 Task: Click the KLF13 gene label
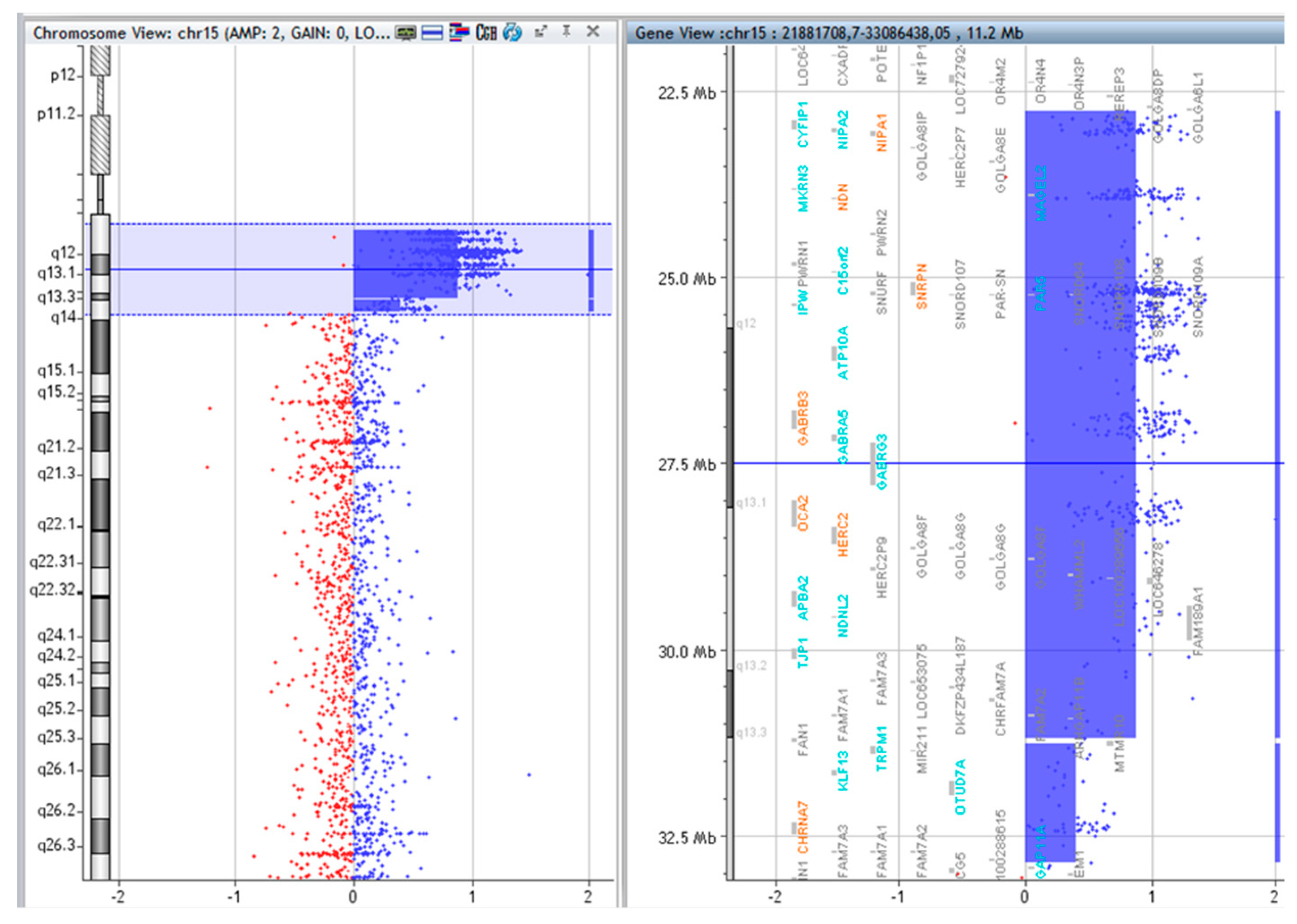pyautogui.click(x=843, y=771)
